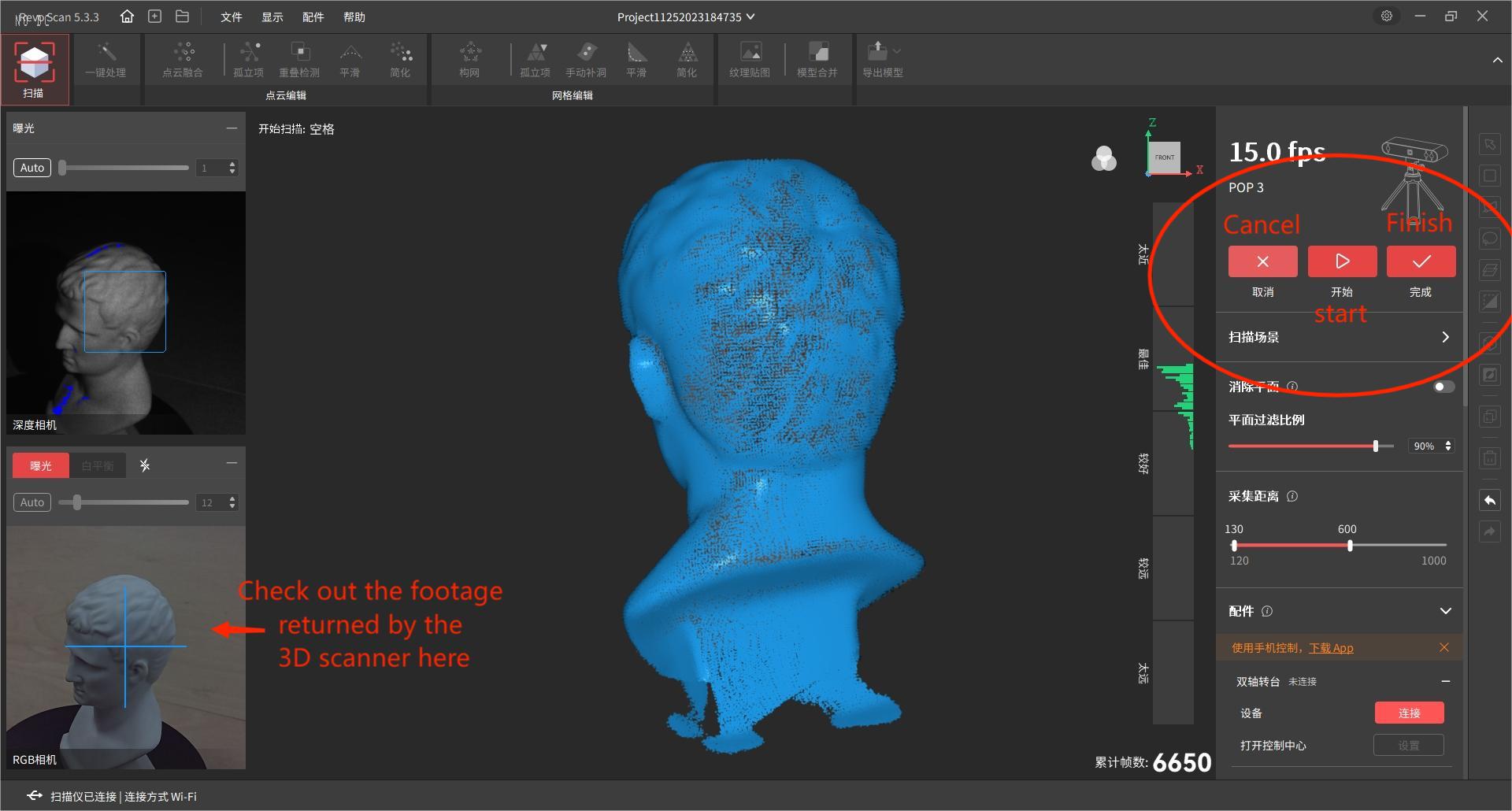
Task: Click the meshing (构网) tool
Action: click(x=469, y=61)
